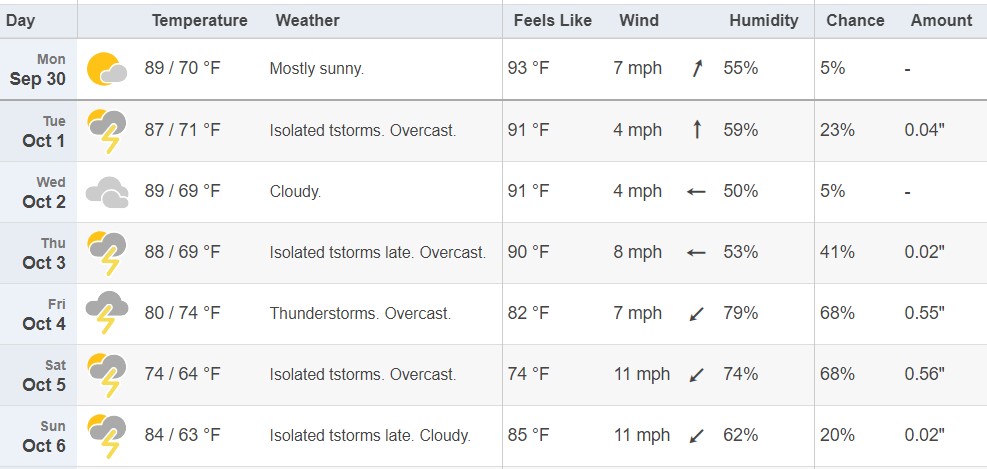Click wind direction arrow for Fri Oct 4
Image resolution: width=987 pixels, height=469 pixels.
(x=696, y=314)
